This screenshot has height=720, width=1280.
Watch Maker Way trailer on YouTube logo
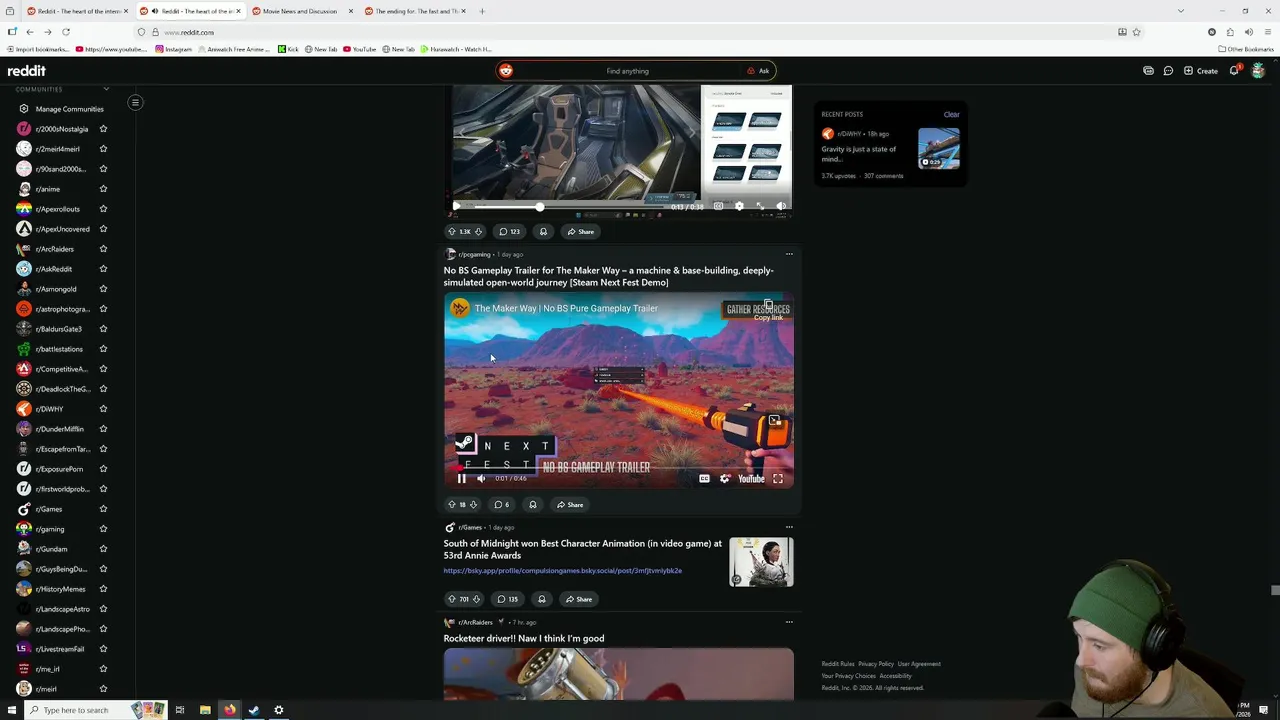tap(751, 479)
